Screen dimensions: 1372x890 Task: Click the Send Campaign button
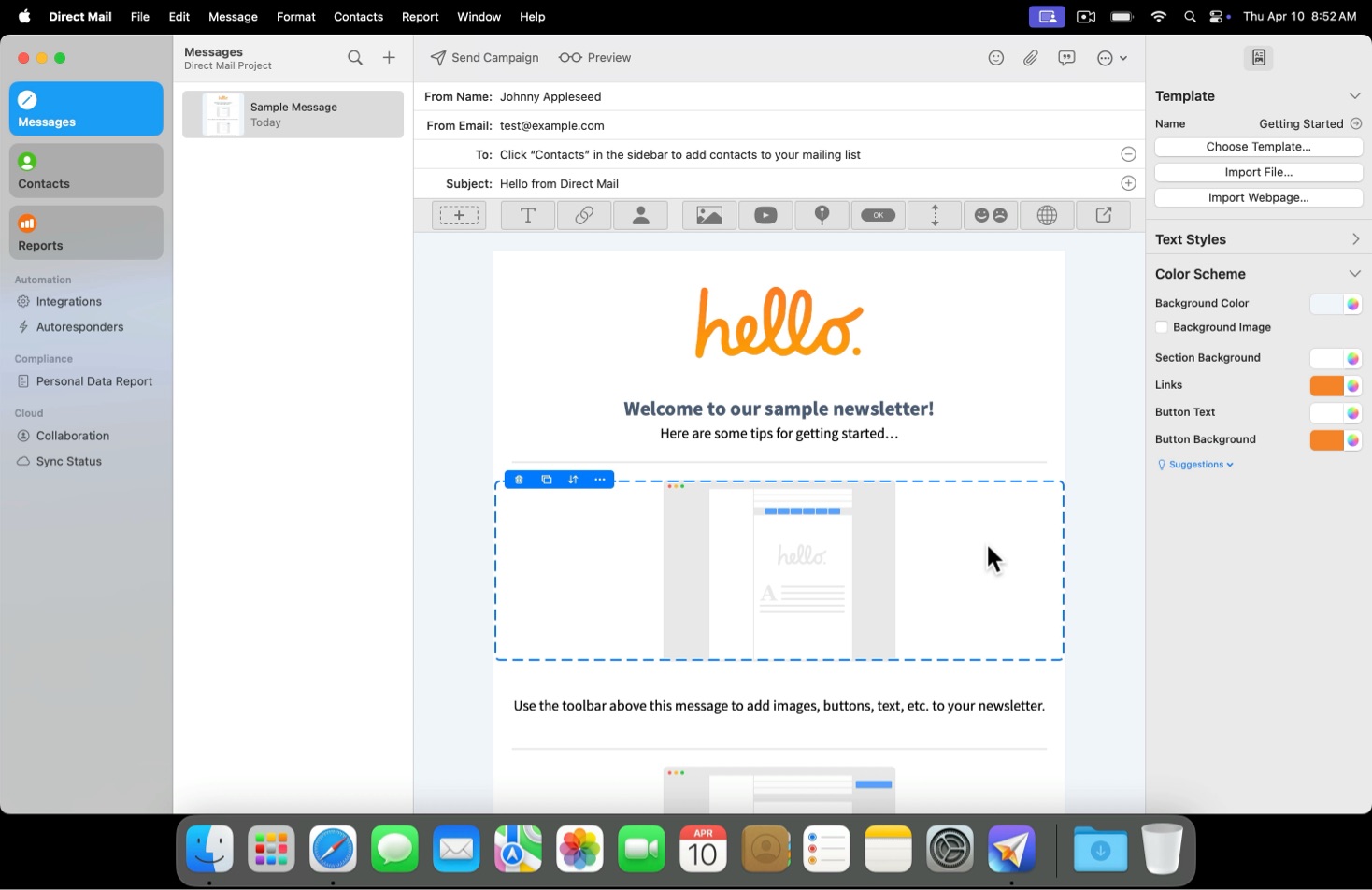point(484,58)
